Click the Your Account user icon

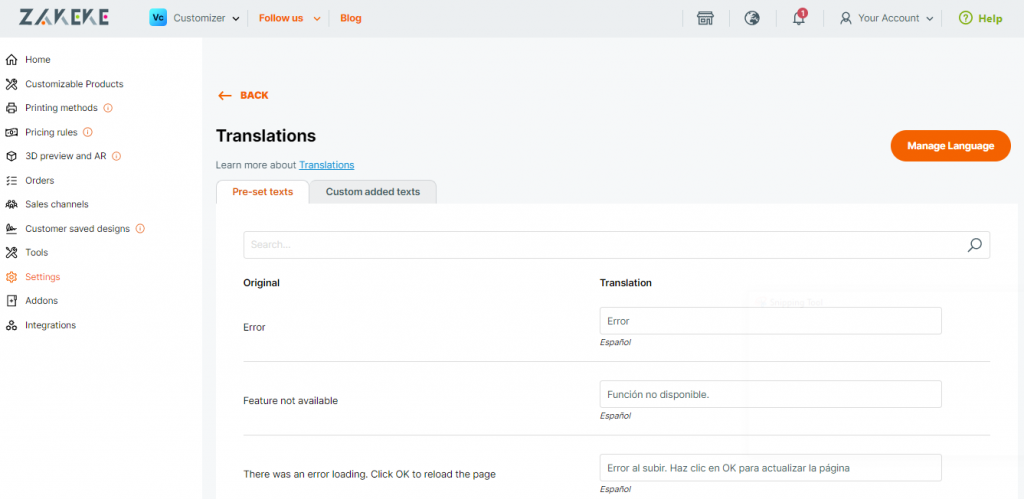(846, 18)
